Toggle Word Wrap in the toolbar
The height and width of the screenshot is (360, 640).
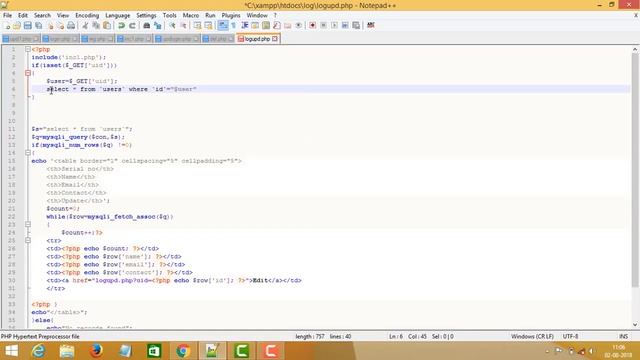coord(223,25)
